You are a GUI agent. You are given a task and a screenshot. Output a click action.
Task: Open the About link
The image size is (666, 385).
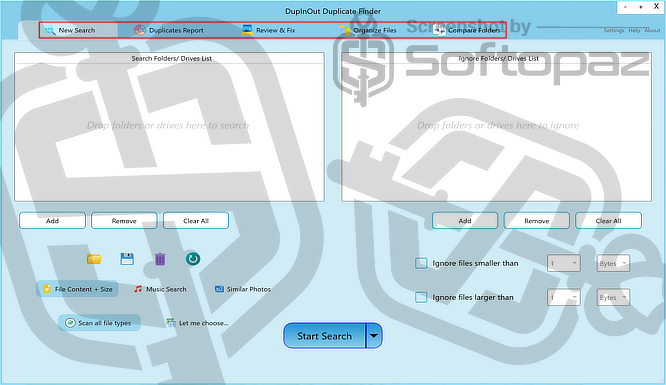coord(652,31)
